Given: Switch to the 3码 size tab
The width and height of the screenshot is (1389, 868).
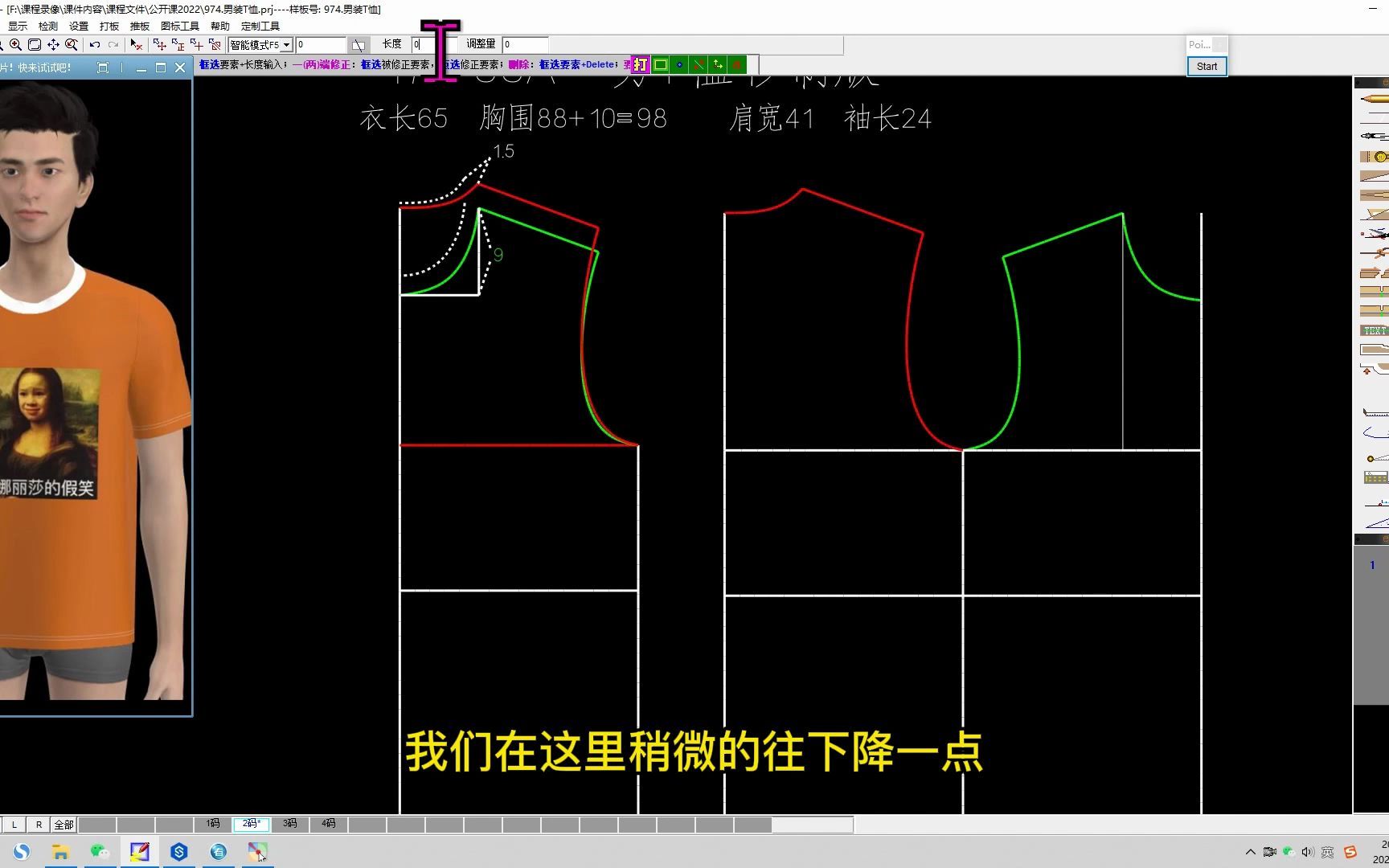Looking at the screenshot, I should point(290,824).
